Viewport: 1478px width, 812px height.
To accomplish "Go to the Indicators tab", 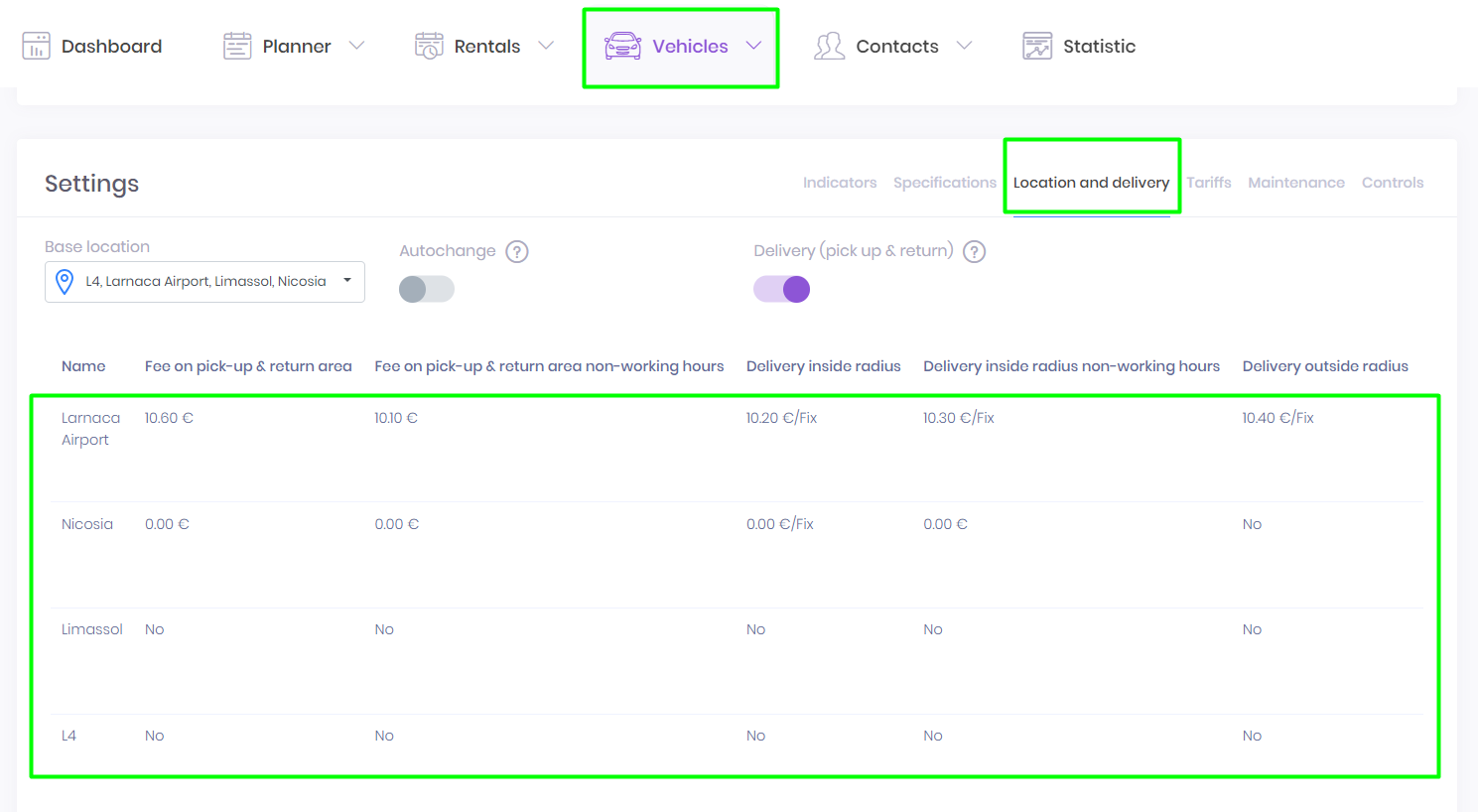I will pos(840,183).
